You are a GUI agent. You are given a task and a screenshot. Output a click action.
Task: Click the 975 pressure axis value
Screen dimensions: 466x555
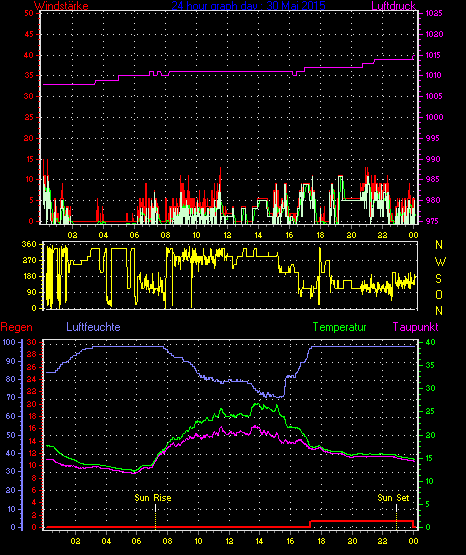[x=433, y=221]
